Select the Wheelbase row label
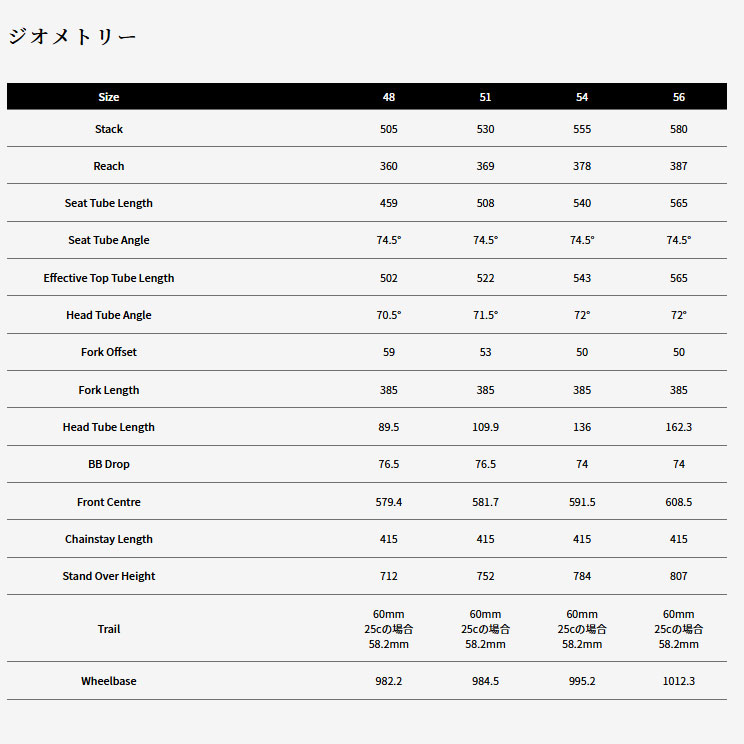Screen dimensions: 744x744 109,681
